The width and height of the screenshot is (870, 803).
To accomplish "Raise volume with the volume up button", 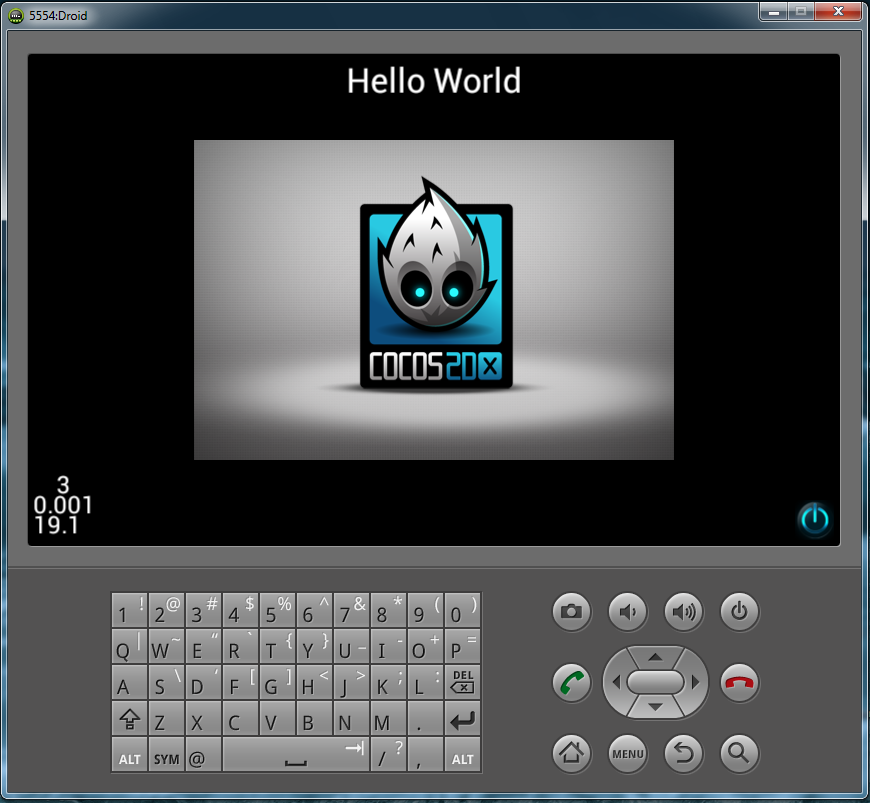I will click(684, 612).
